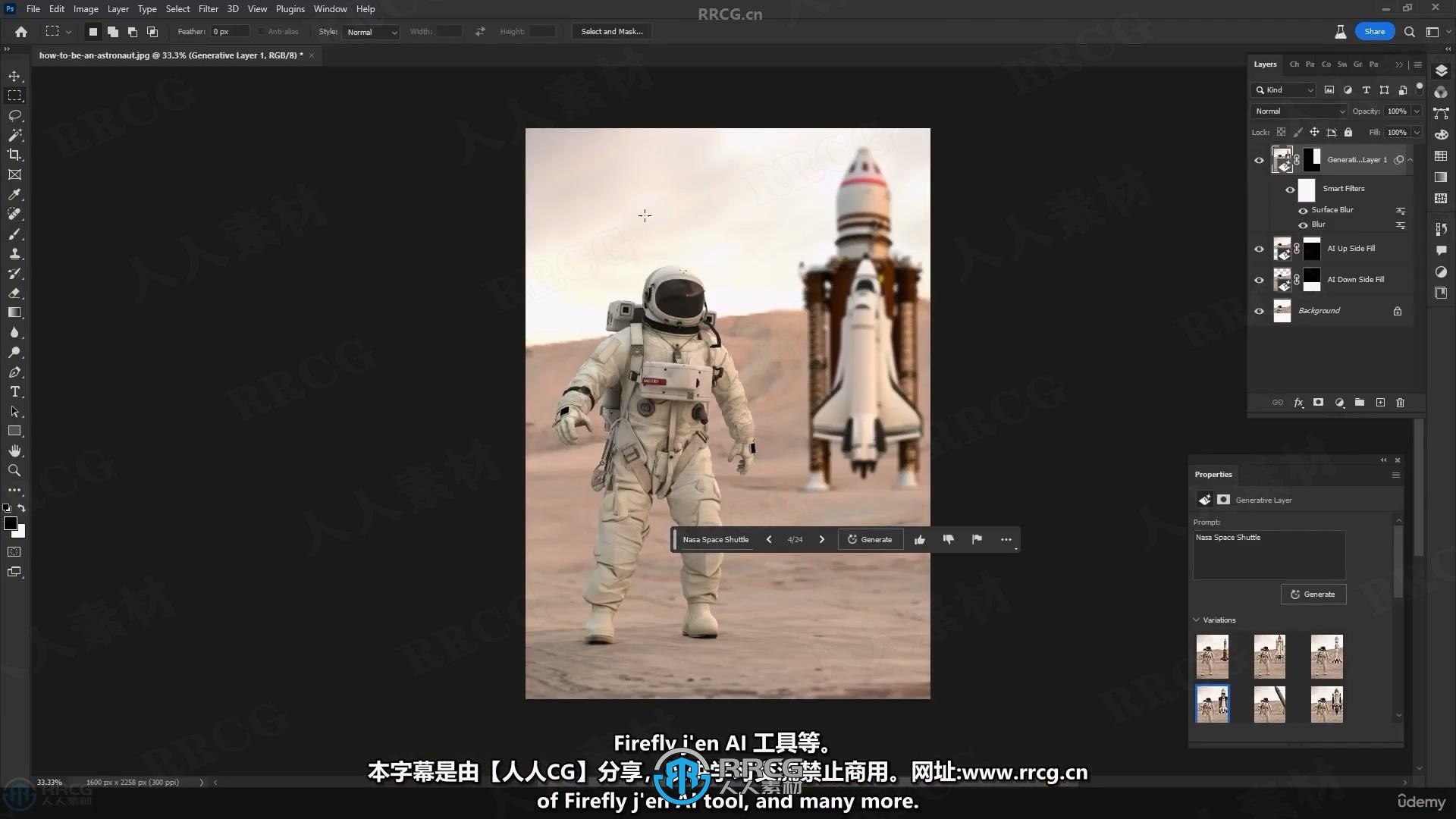Add layer mask from Layers panel footer
Image resolution: width=1456 pixels, height=819 pixels.
point(1318,403)
